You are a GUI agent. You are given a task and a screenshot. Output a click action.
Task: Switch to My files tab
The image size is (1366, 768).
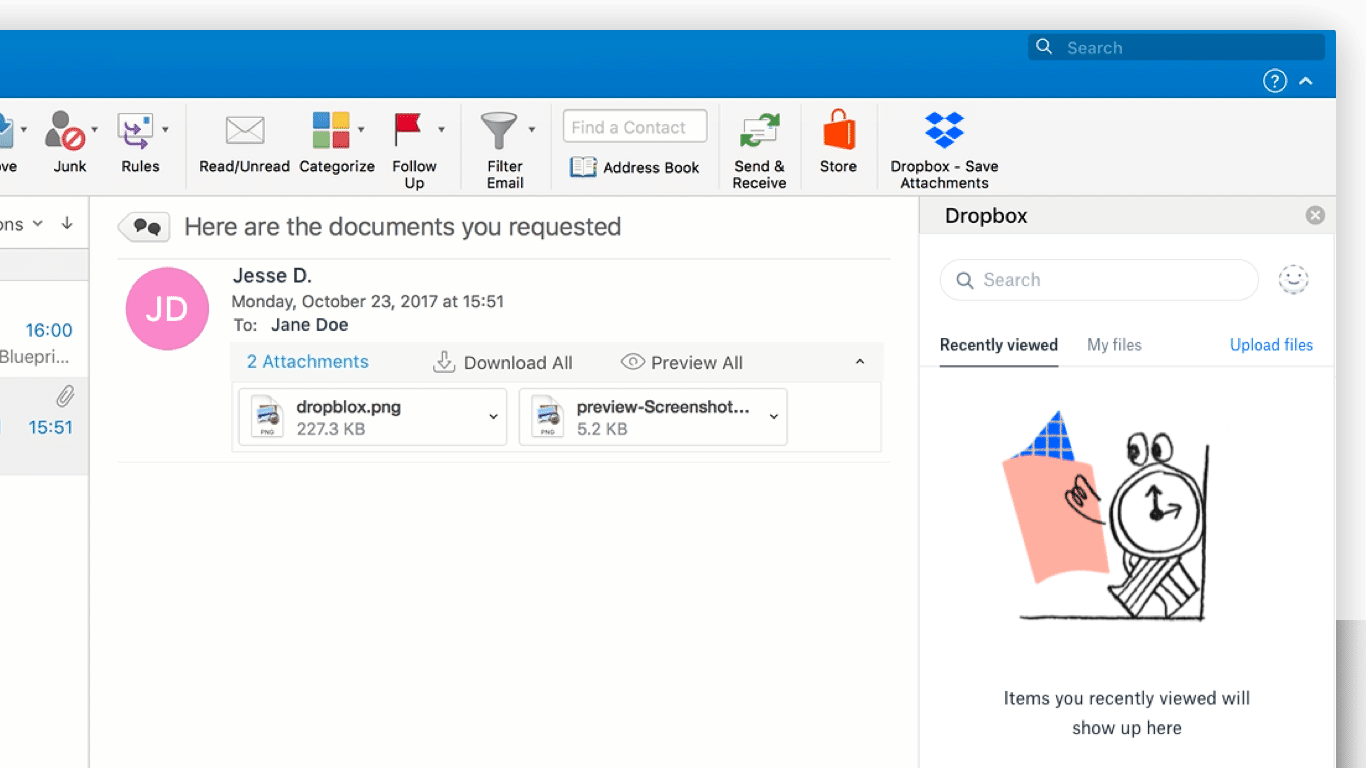point(1114,345)
